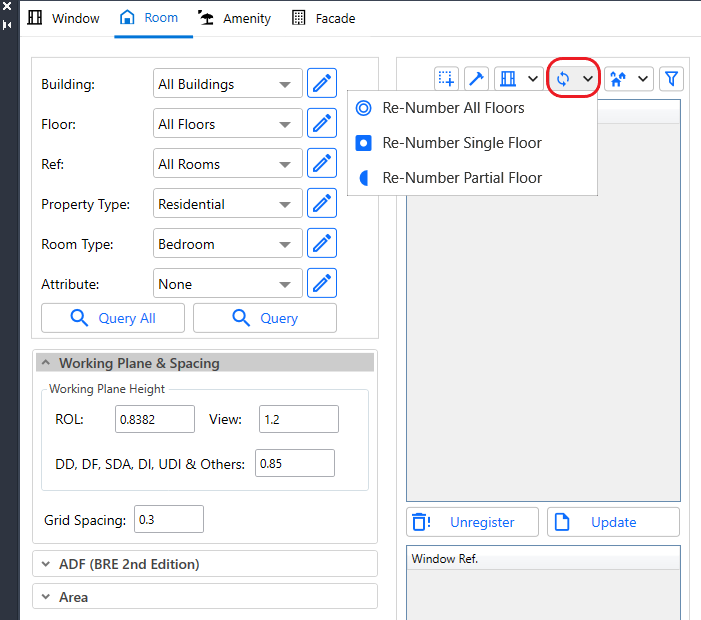
Task: Click the pencil edit icon beside Room Type
Action: 321,244
